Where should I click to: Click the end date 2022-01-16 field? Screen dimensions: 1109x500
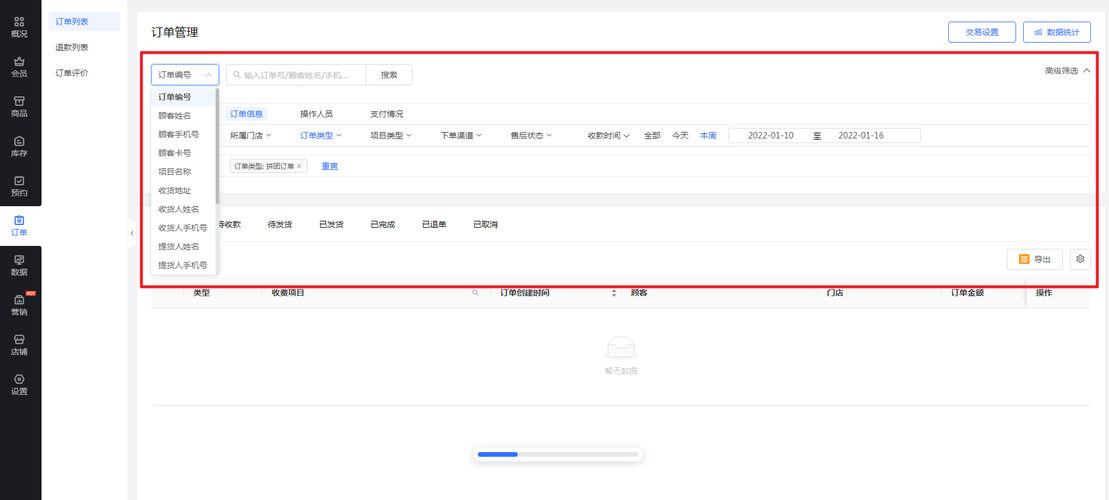point(861,135)
